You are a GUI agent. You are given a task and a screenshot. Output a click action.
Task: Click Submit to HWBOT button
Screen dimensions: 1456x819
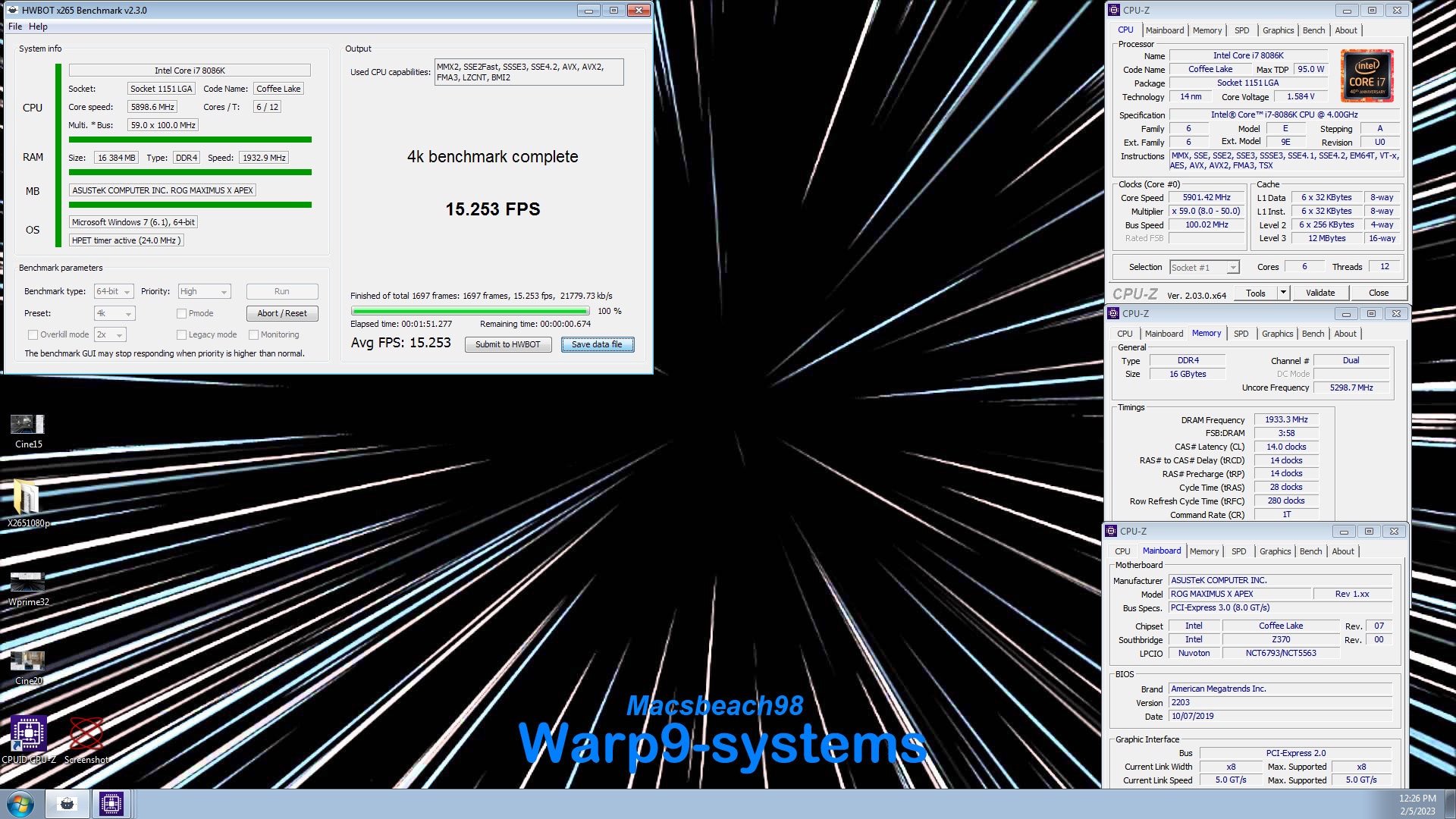pyautogui.click(x=508, y=344)
